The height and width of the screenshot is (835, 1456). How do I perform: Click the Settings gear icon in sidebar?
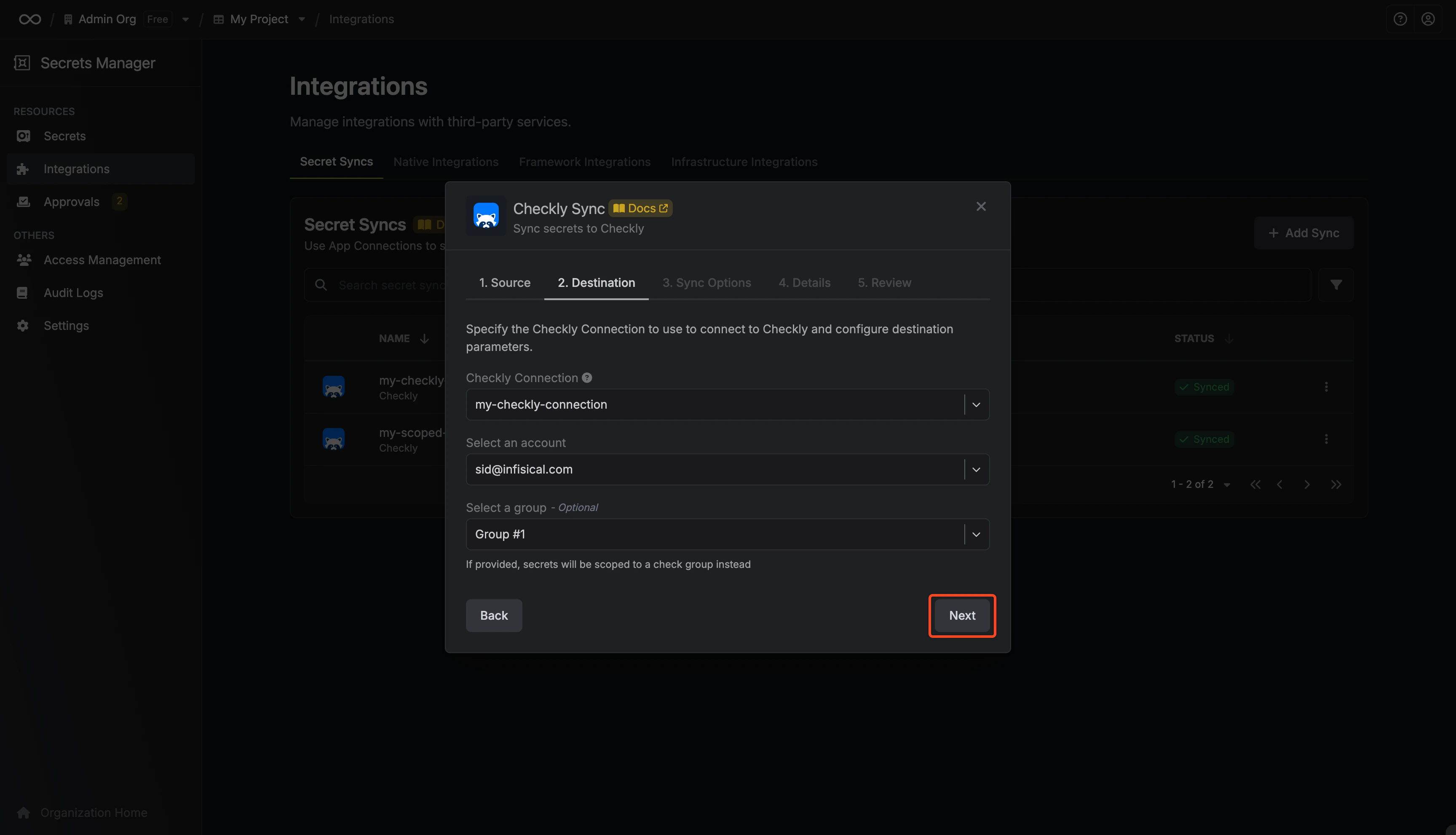23,326
